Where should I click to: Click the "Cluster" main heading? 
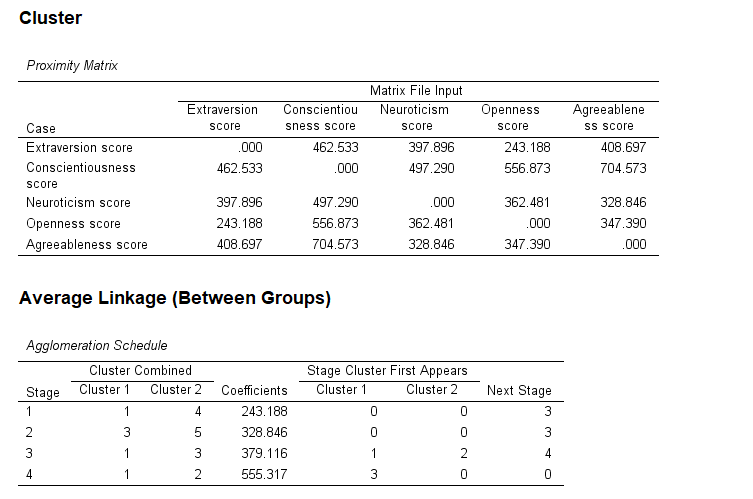coord(50,18)
